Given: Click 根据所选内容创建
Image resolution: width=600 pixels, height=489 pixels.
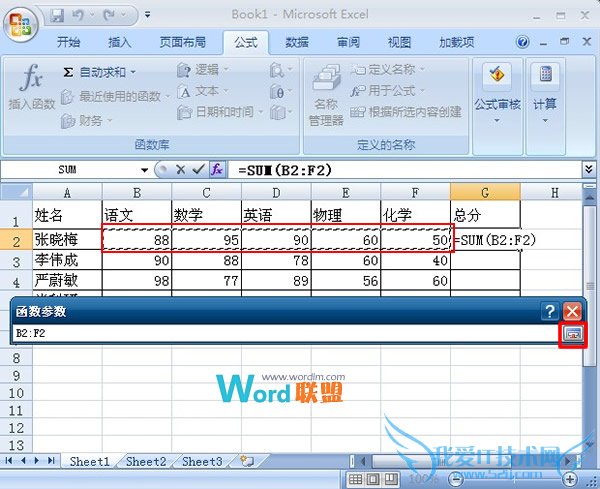Looking at the screenshot, I should [x=406, y=112].
